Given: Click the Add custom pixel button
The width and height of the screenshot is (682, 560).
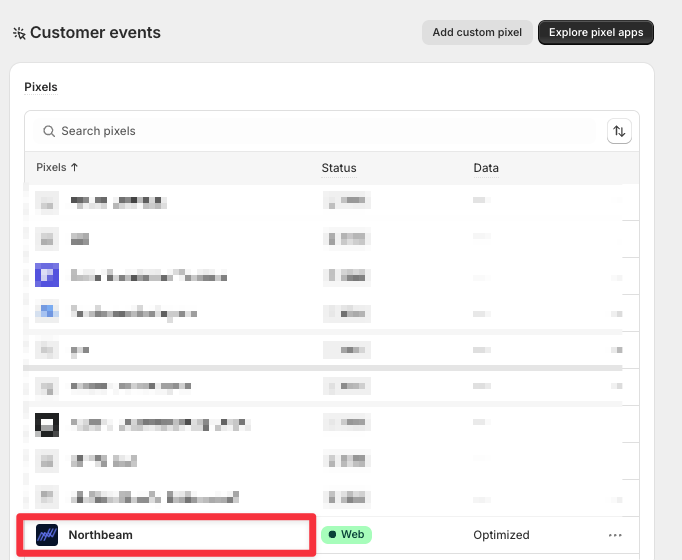Looking at the screenshot, I should coord(477,33).
